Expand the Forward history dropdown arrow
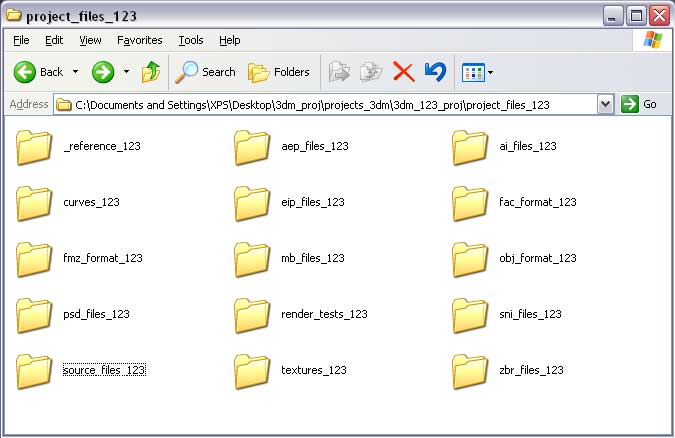The width and height of the screenshot is (675, 438). pos(126,72)
